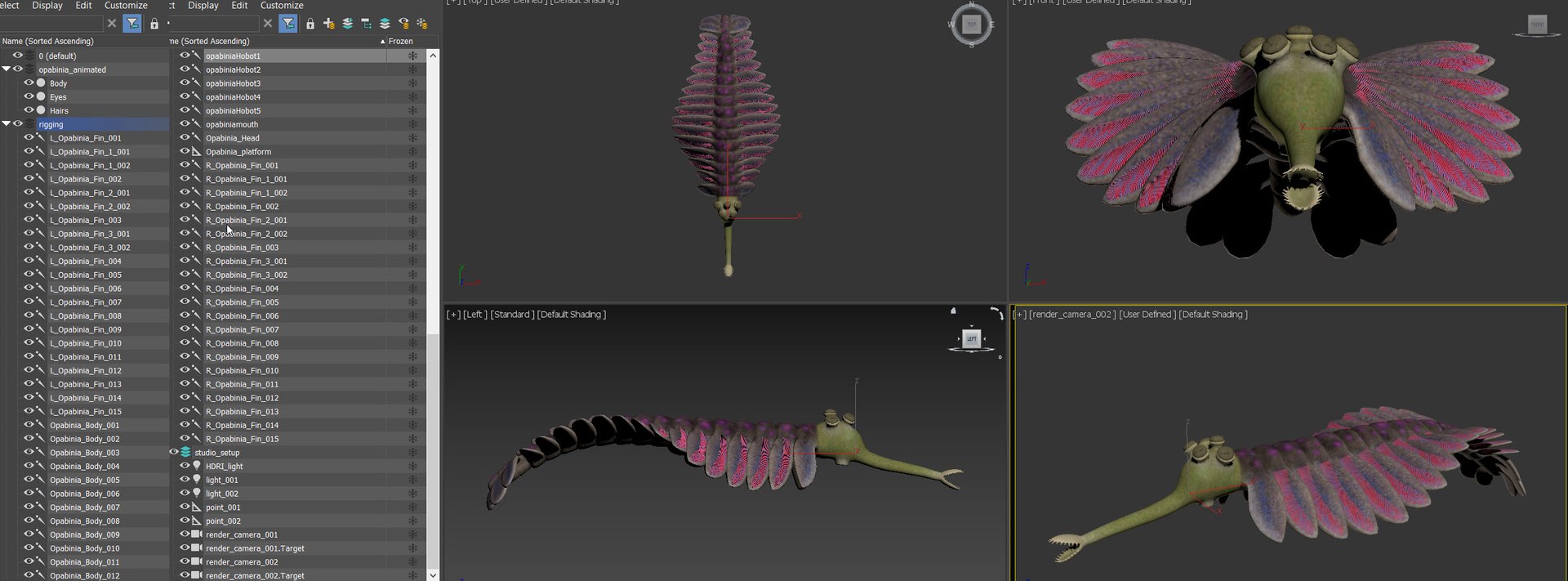The height and width of the screenshot is (581, 1568).
Task: Click the camera icon of render_camera_001
Action: 197,534
